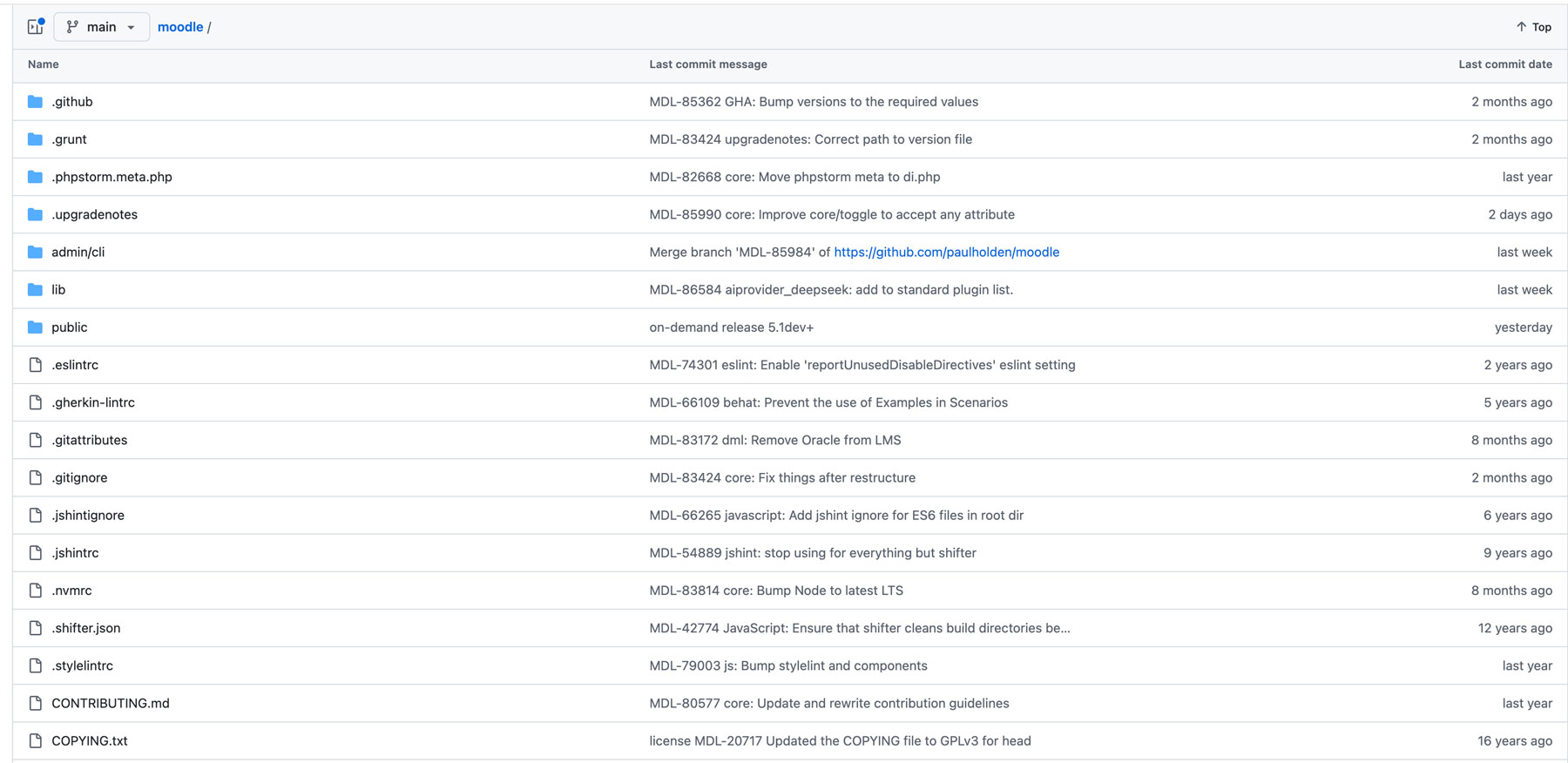1568x763 pixels.
Task: Open commit on-demand release 5.1dev+
Action: [732, 327]
